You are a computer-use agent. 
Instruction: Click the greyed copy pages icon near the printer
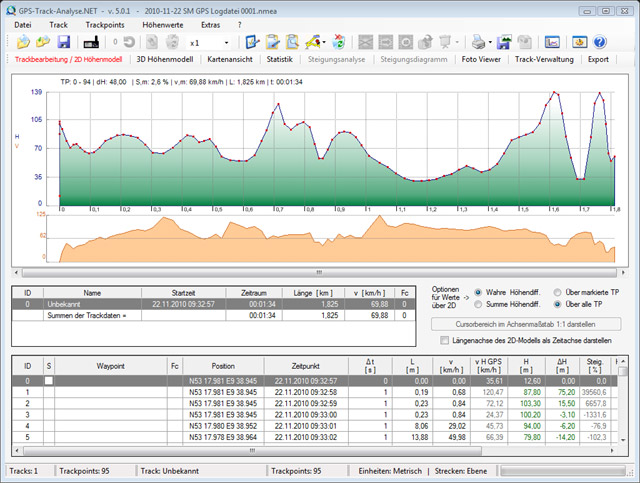[x=524, y=42]
